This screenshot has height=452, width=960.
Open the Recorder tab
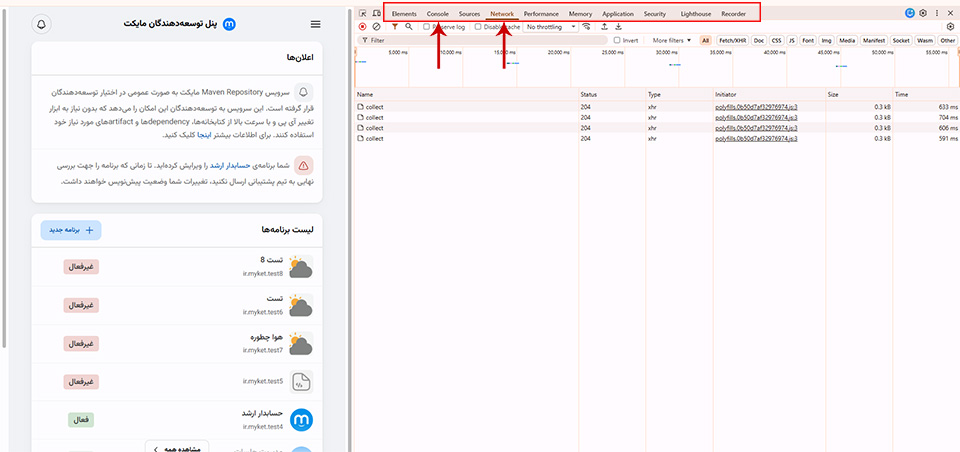coord(733,13)
